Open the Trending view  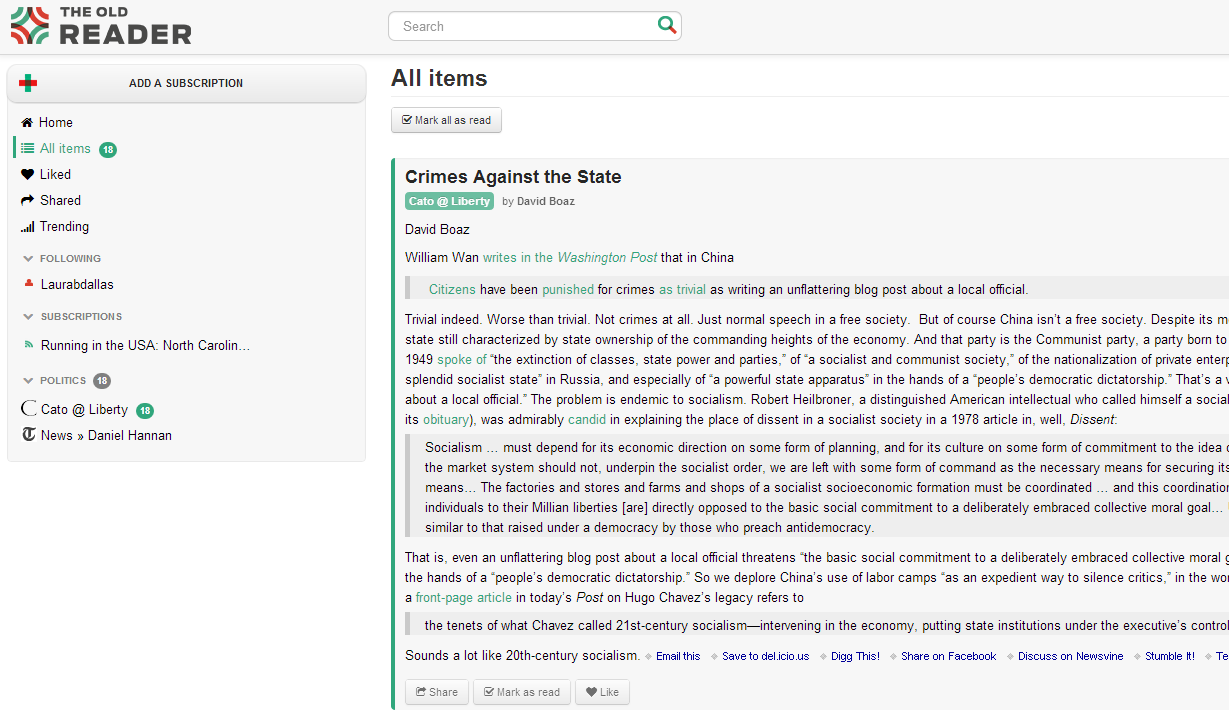click(x=64, y=227)
